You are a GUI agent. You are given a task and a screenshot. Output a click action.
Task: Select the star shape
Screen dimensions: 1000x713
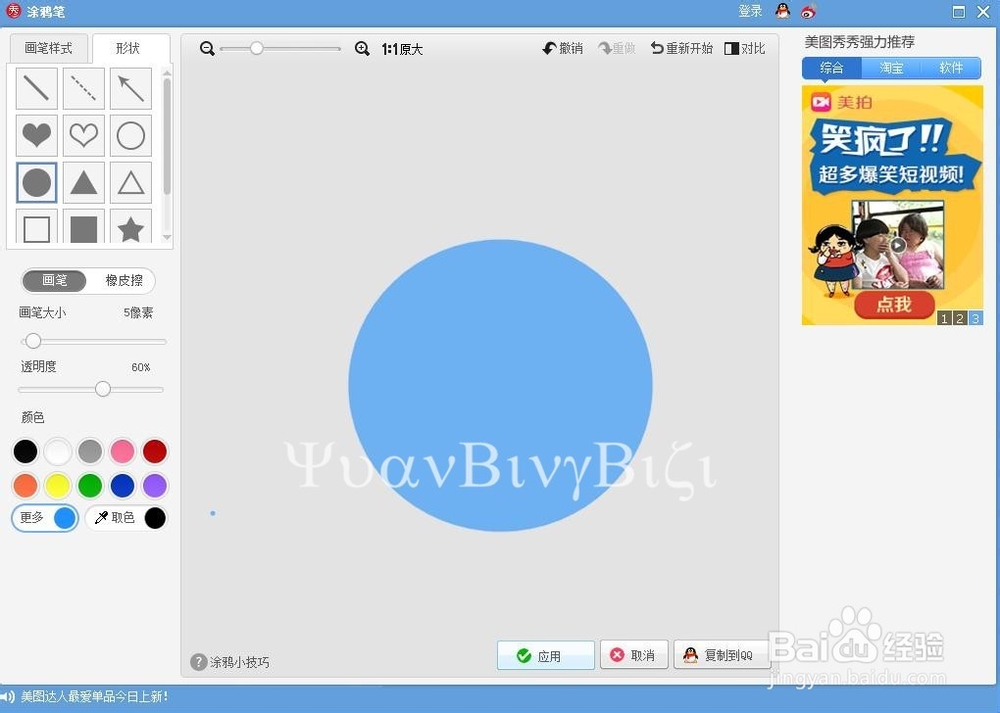(131, 226)
